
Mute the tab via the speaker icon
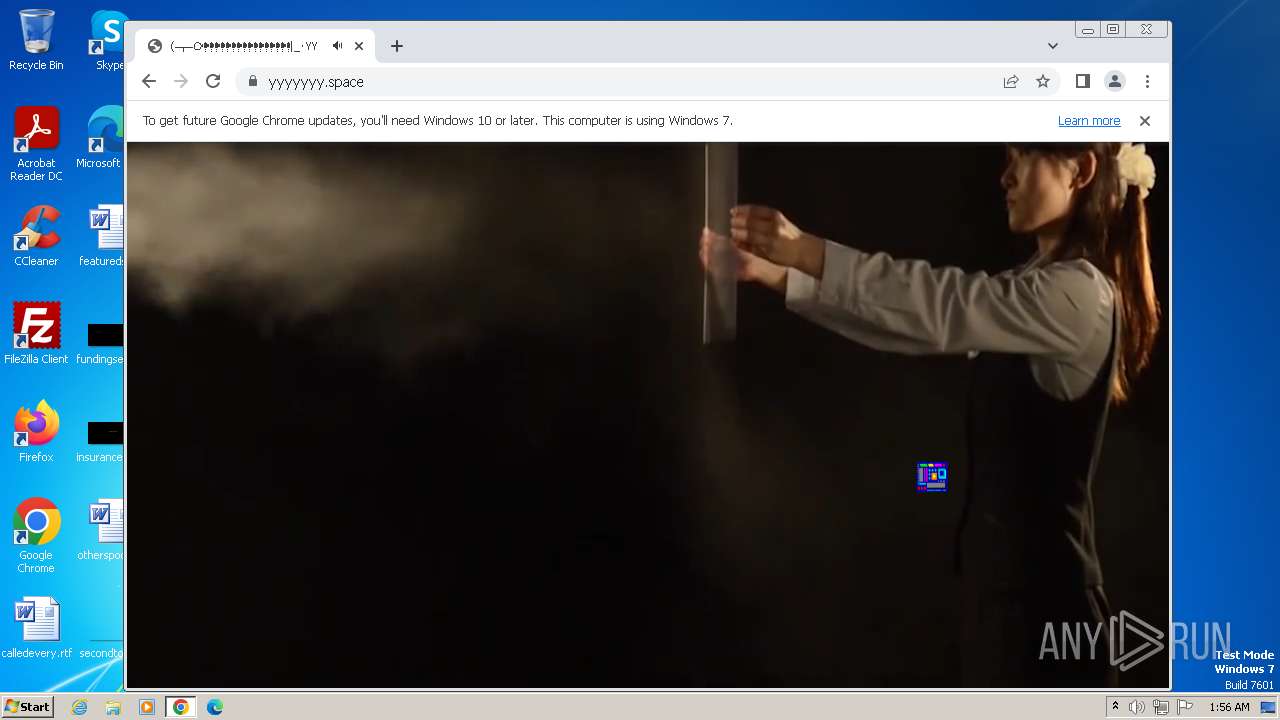coord(337,46)
